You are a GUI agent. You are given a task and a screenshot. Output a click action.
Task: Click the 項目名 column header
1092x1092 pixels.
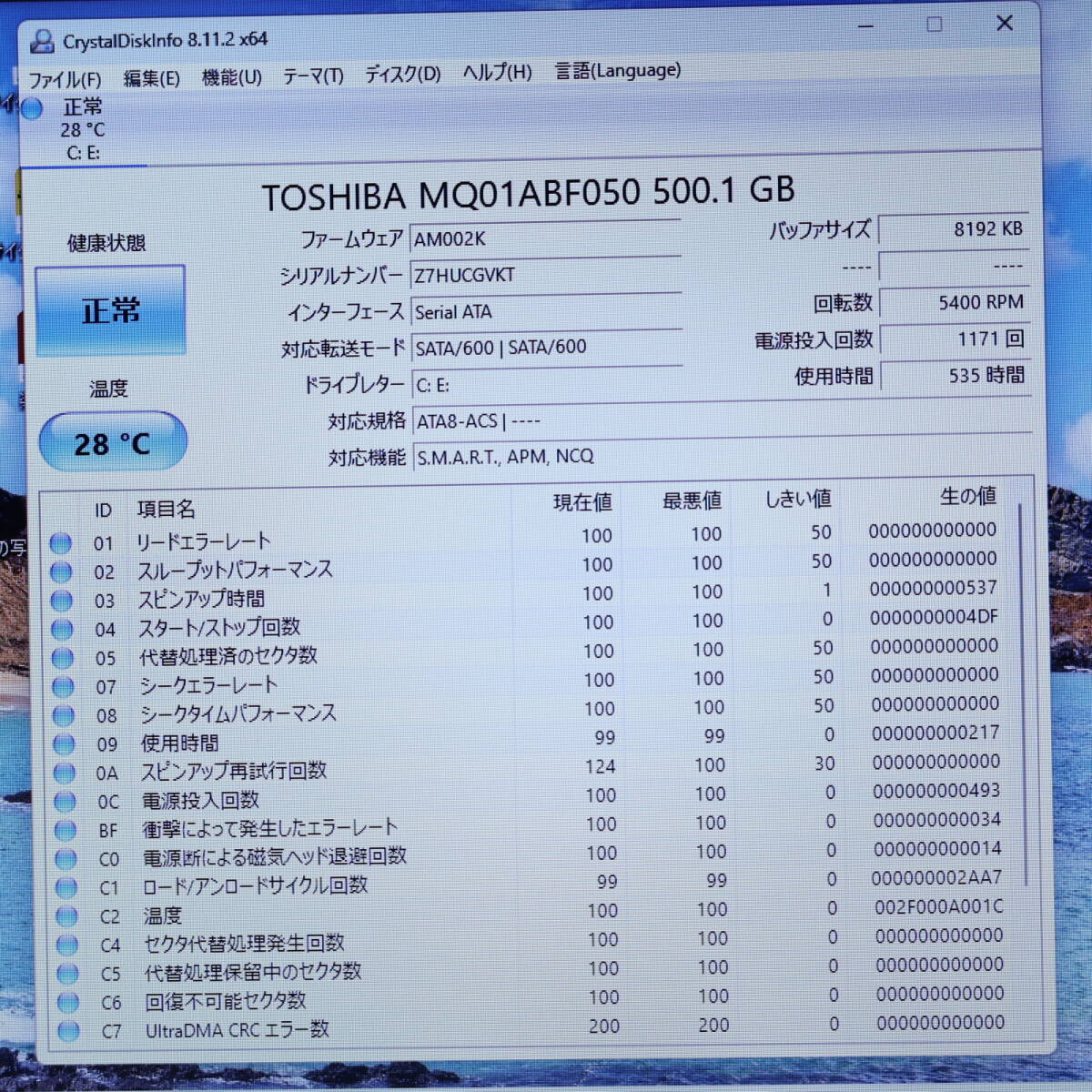166,509
